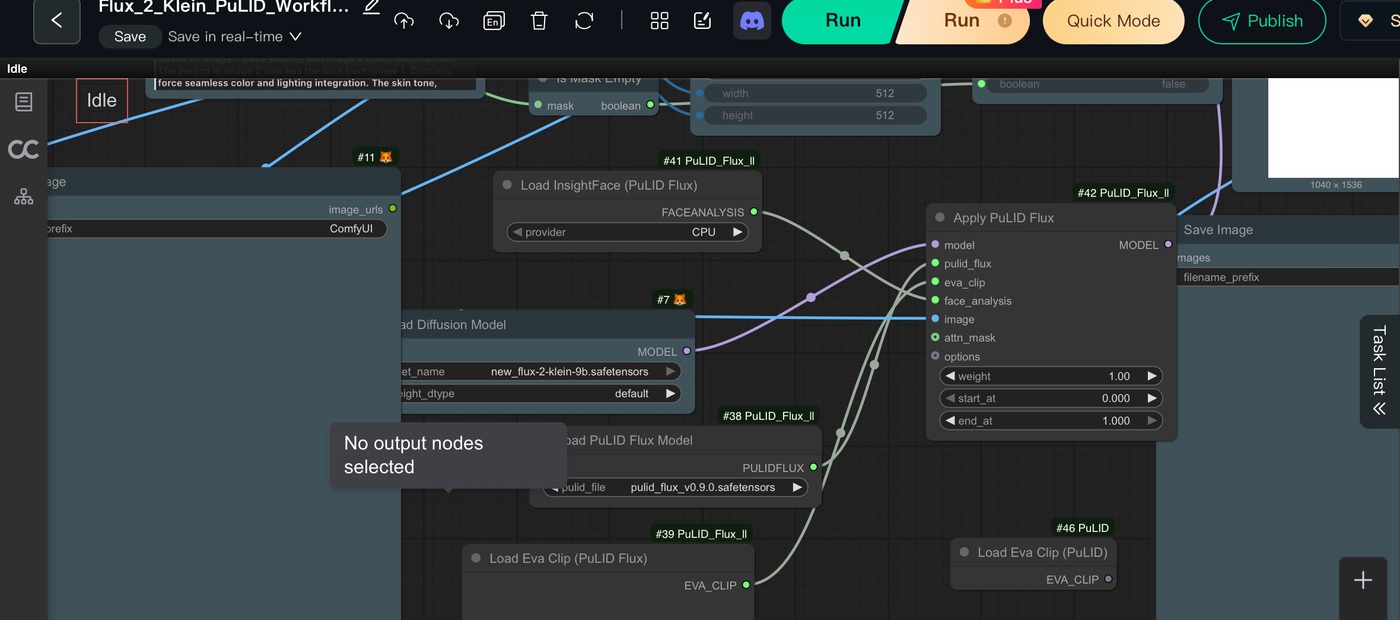This screenshot has height=620, width=1400.
Task: Increase the start_at value
Action: [x=1152, y=398]
